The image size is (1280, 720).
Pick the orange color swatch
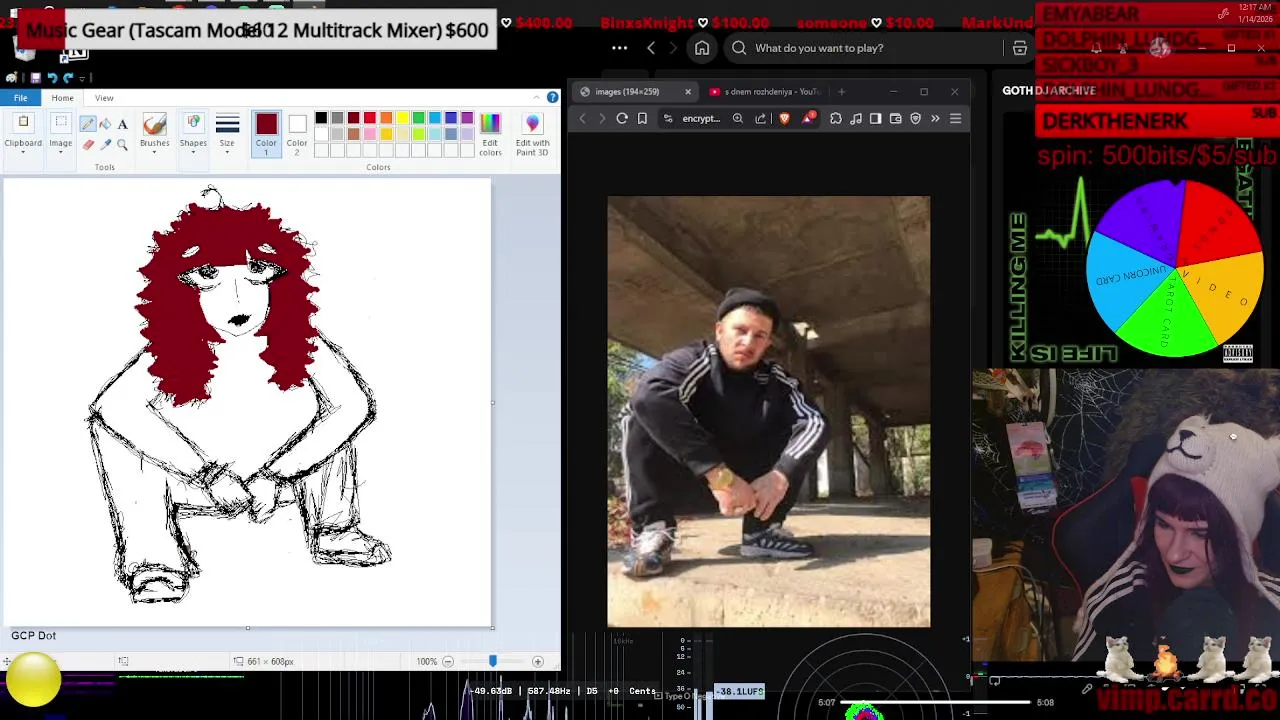[x=386, y=118]
